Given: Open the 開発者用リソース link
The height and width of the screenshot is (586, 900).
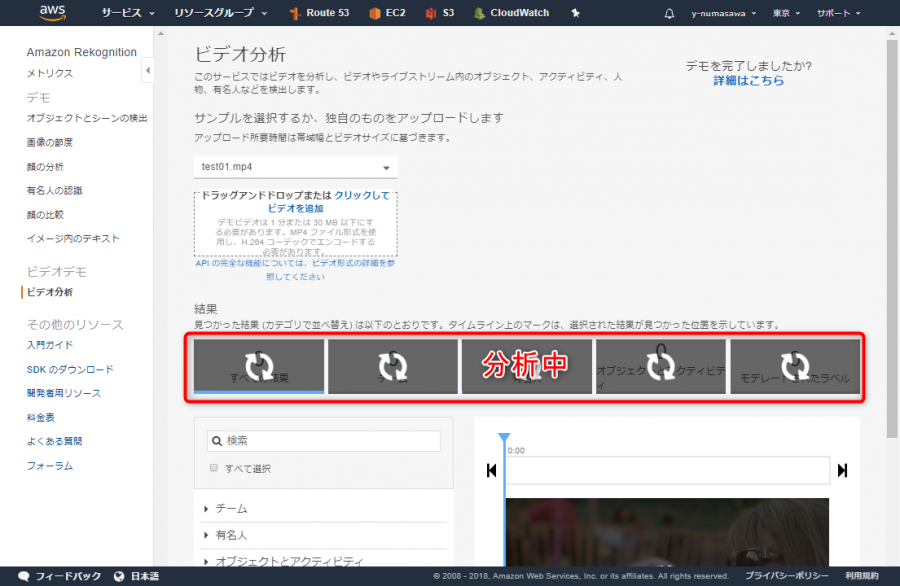Looking at the screenshot, I should coord(64,393).
